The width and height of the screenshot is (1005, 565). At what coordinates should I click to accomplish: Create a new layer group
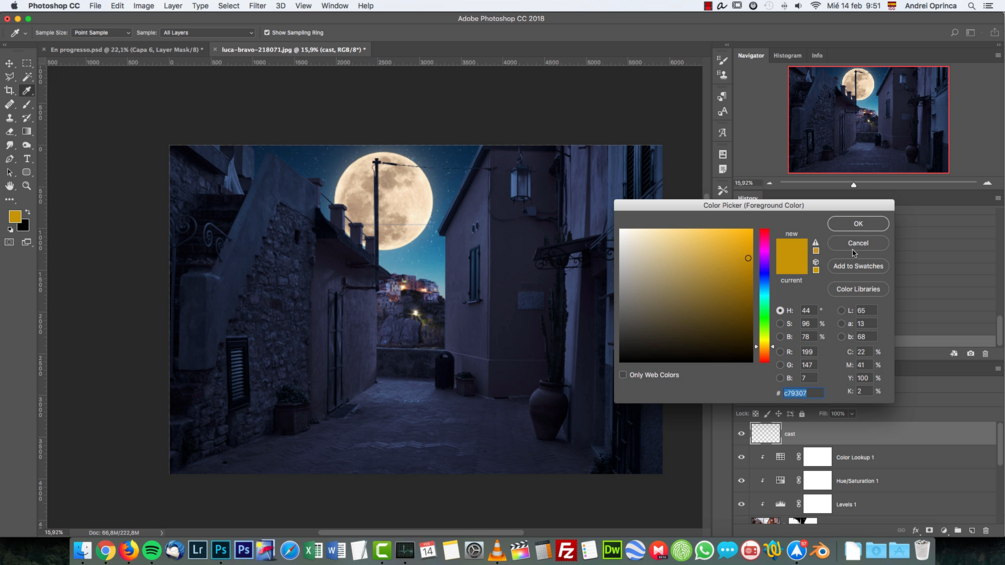(x=958, y=530)
